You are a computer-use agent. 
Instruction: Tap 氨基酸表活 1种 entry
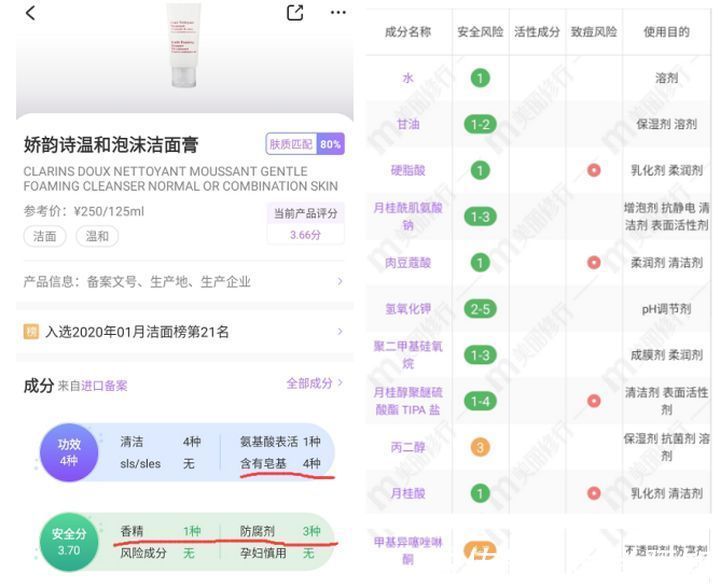point(280,442)
